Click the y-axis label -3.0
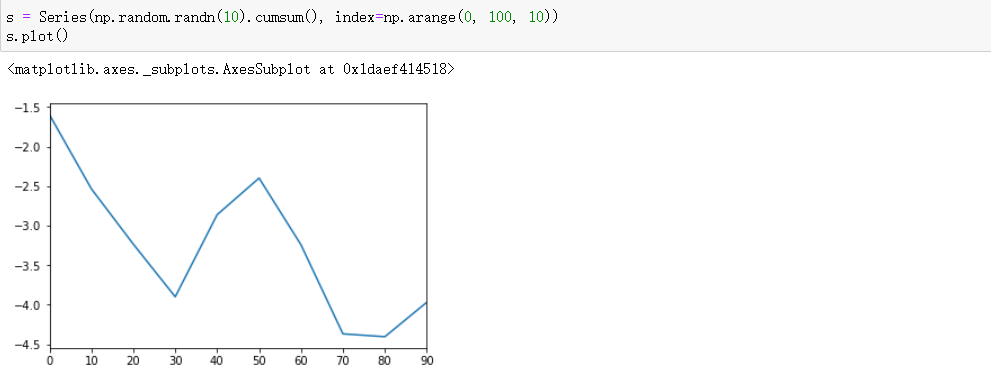Viewport: 991px width, 383px height. [x=27, y=226]
